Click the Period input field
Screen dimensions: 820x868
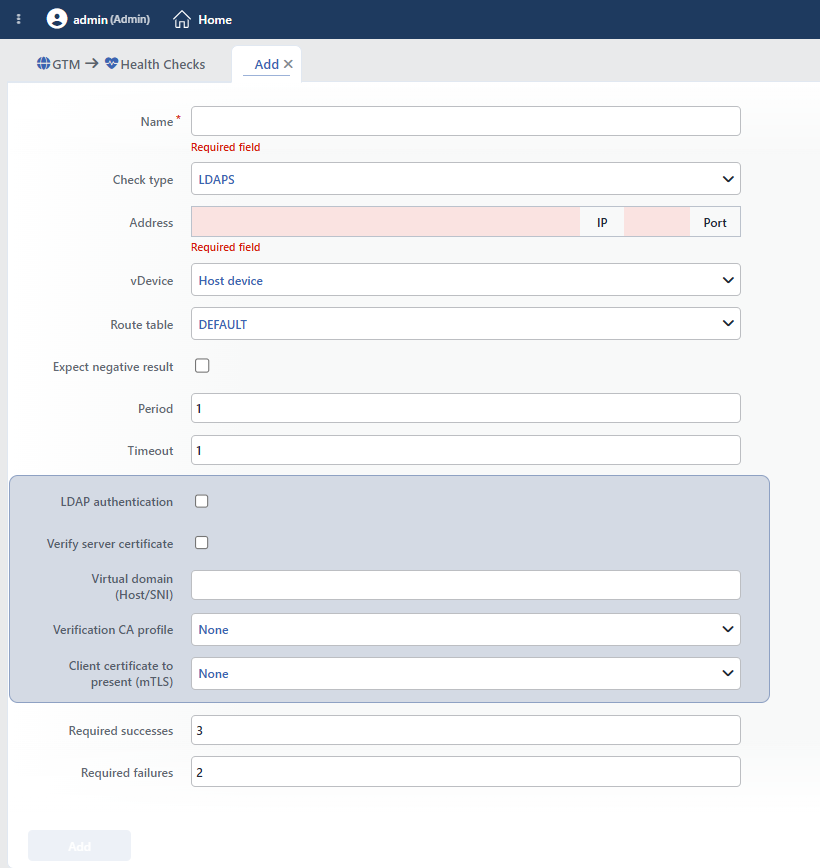(x=466, y=408)
